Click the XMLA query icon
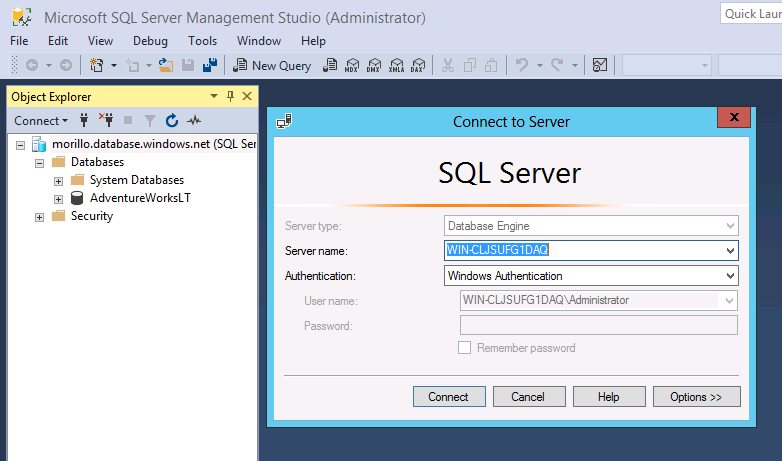 click(396, 65)
